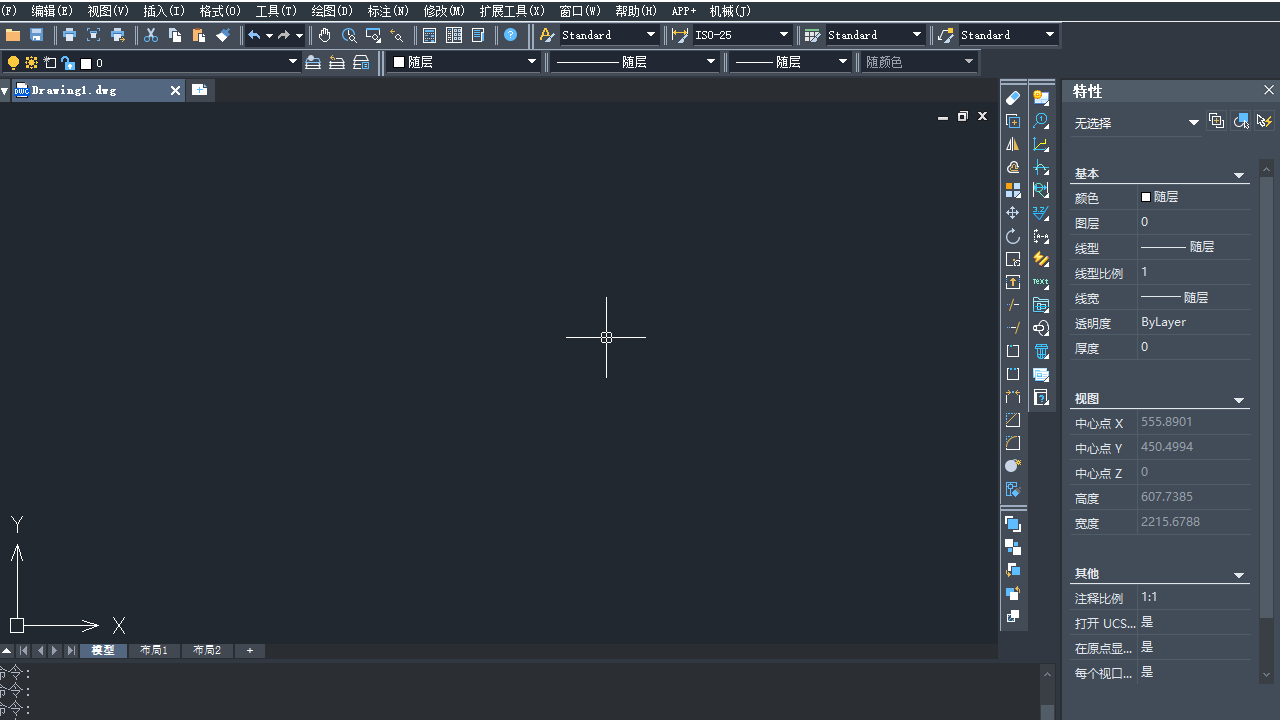Create a new drawing tab beside Drawing1.dwg
The width and height of the screenshot is (1280, 720).
pyautogui.click(x=200, y=90)
